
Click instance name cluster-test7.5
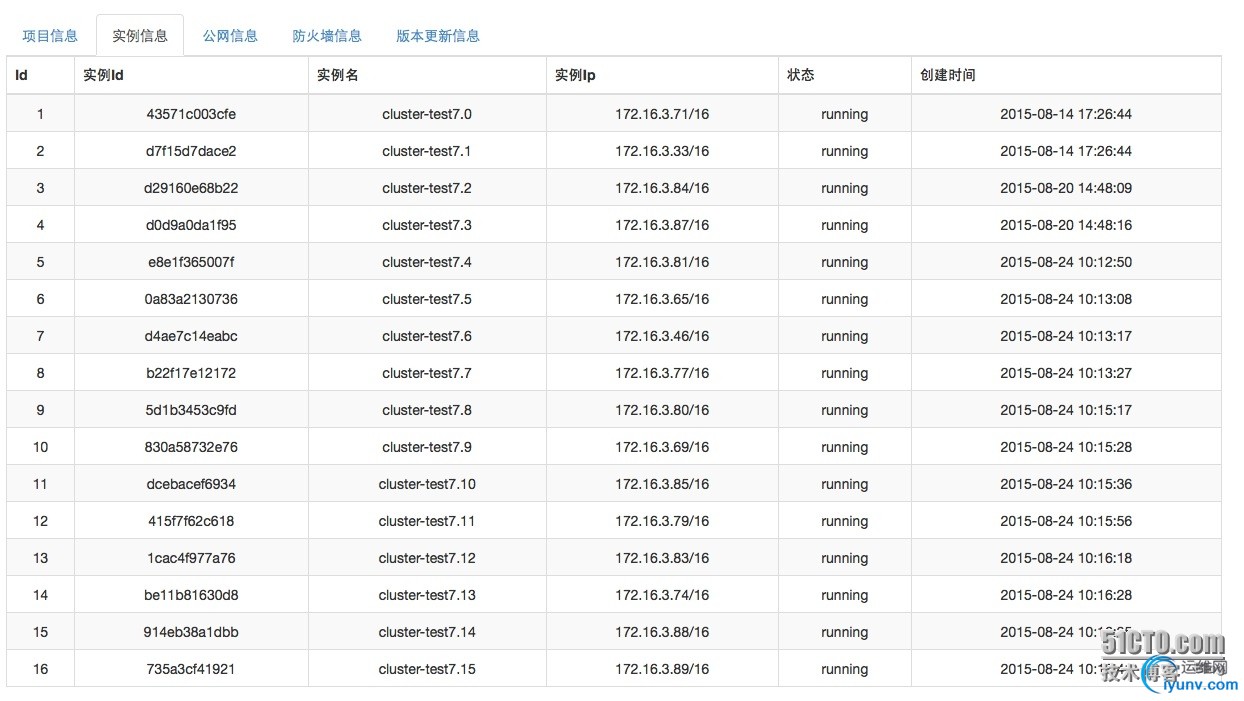pyautogui.click(x=427, y=299)
